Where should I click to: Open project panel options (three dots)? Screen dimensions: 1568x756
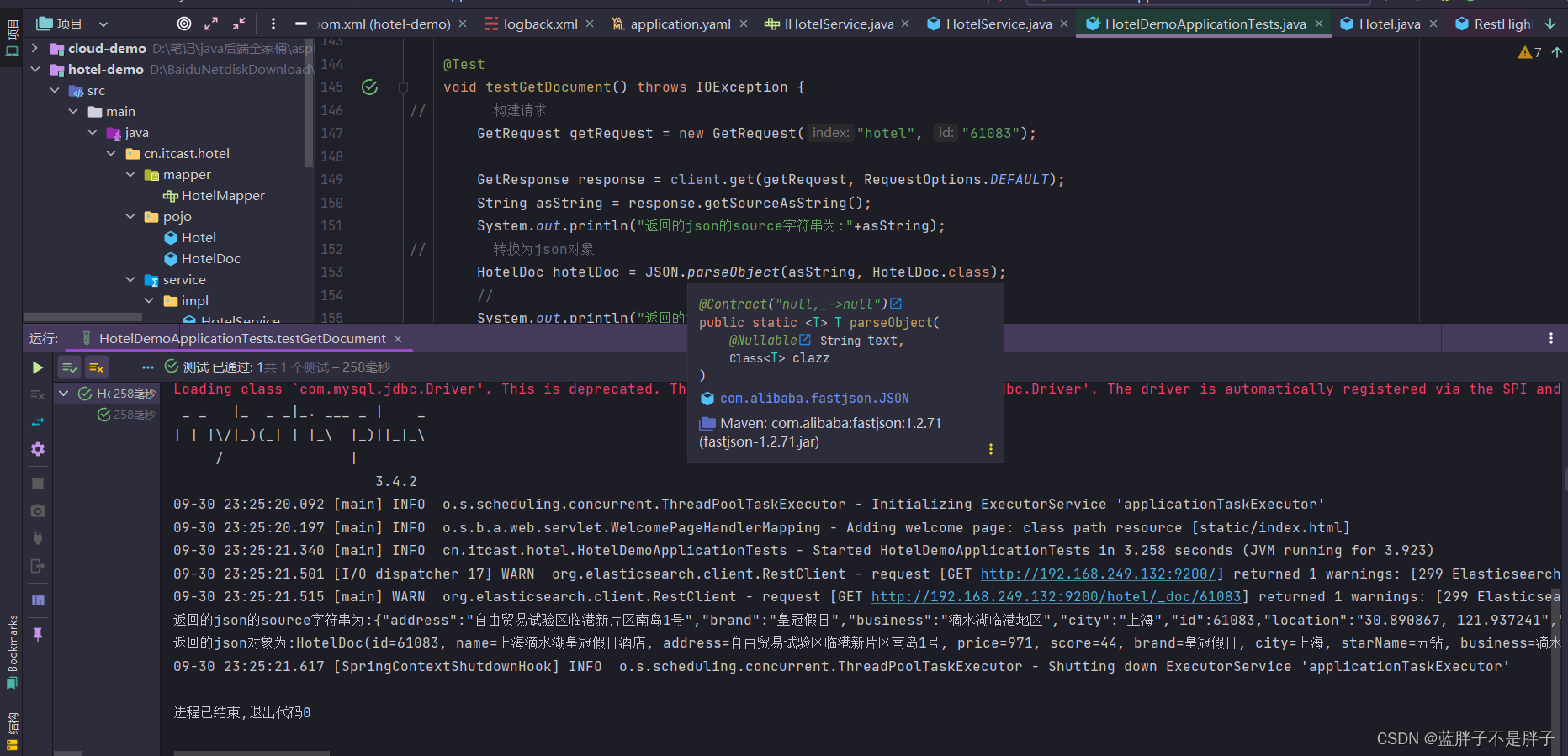(x=273, y=24)
